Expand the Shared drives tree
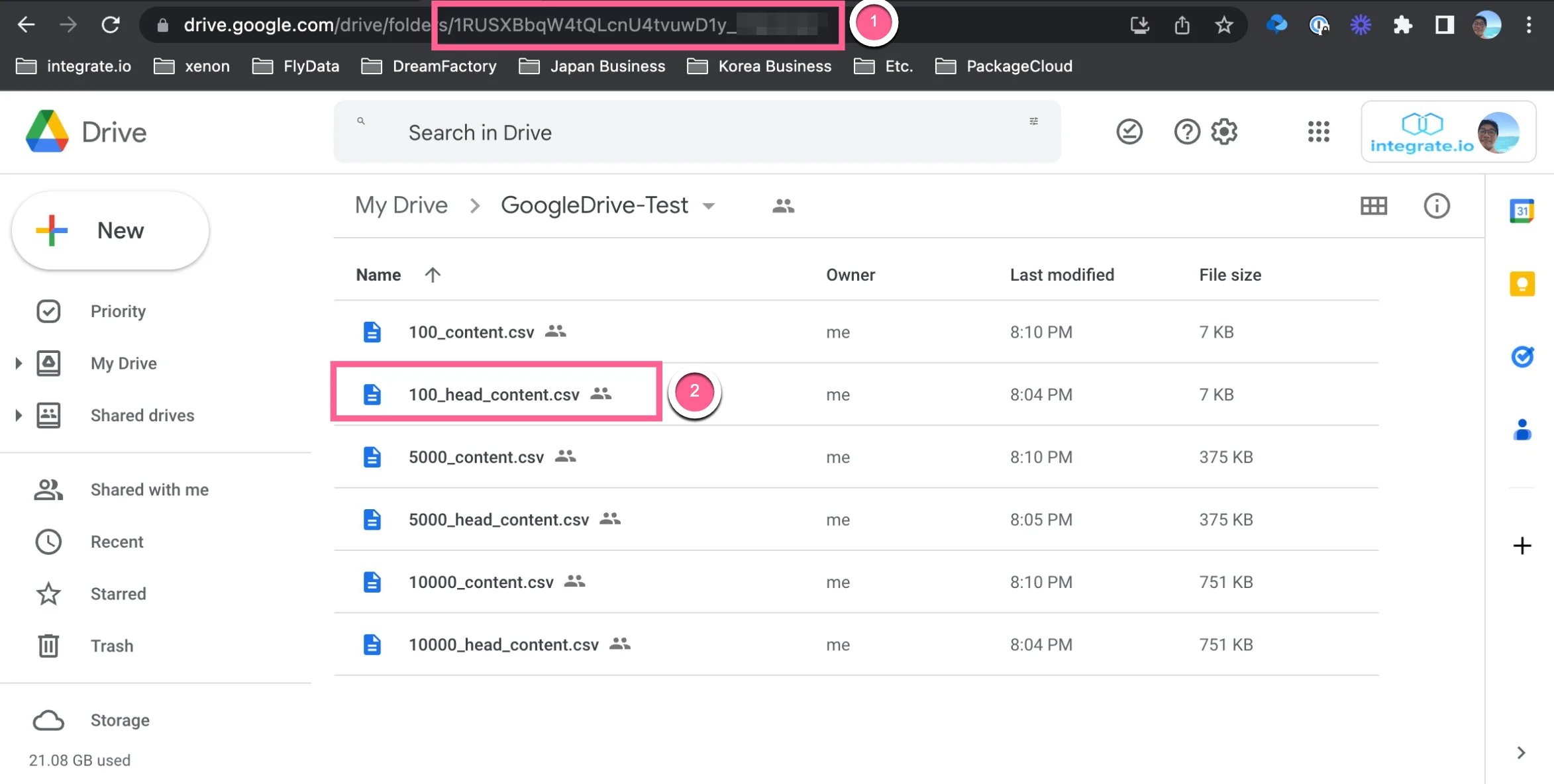Screen dimensions: 1554x784 tap(19, 415)
